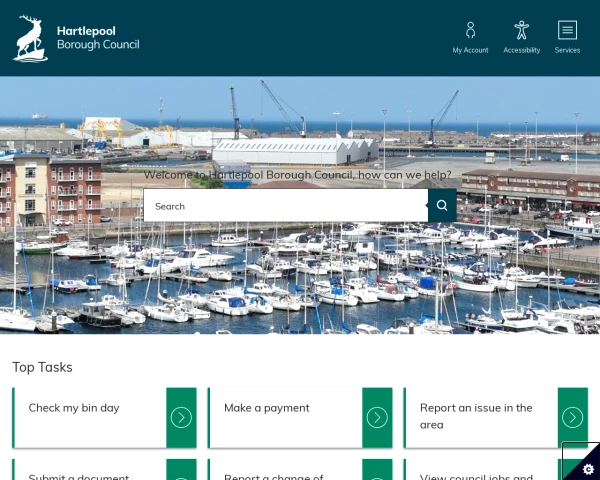Click the arrow beside Check my bin day

[x=181, y=418]
